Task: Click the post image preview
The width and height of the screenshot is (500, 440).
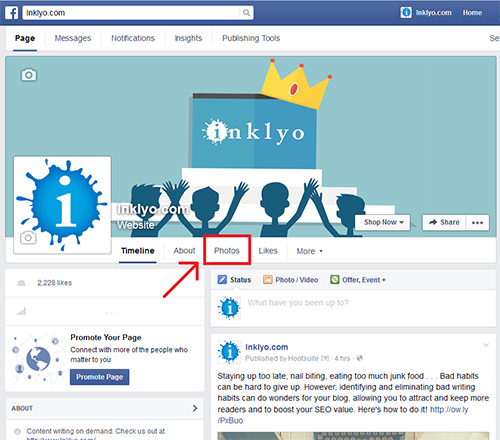Action: [x=353, y=436]
